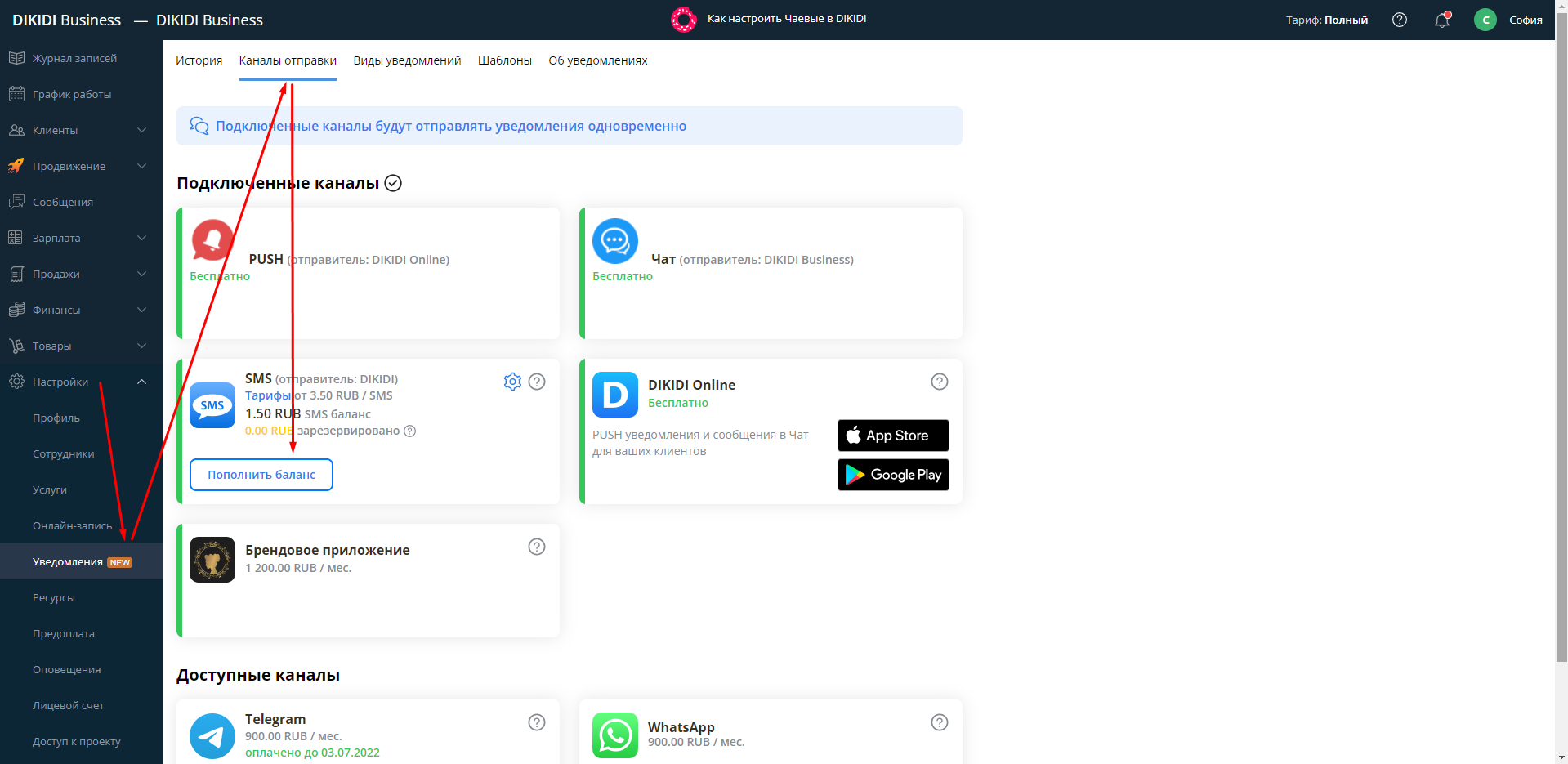Click the help icon on WhatsApp card

point(940,722)
